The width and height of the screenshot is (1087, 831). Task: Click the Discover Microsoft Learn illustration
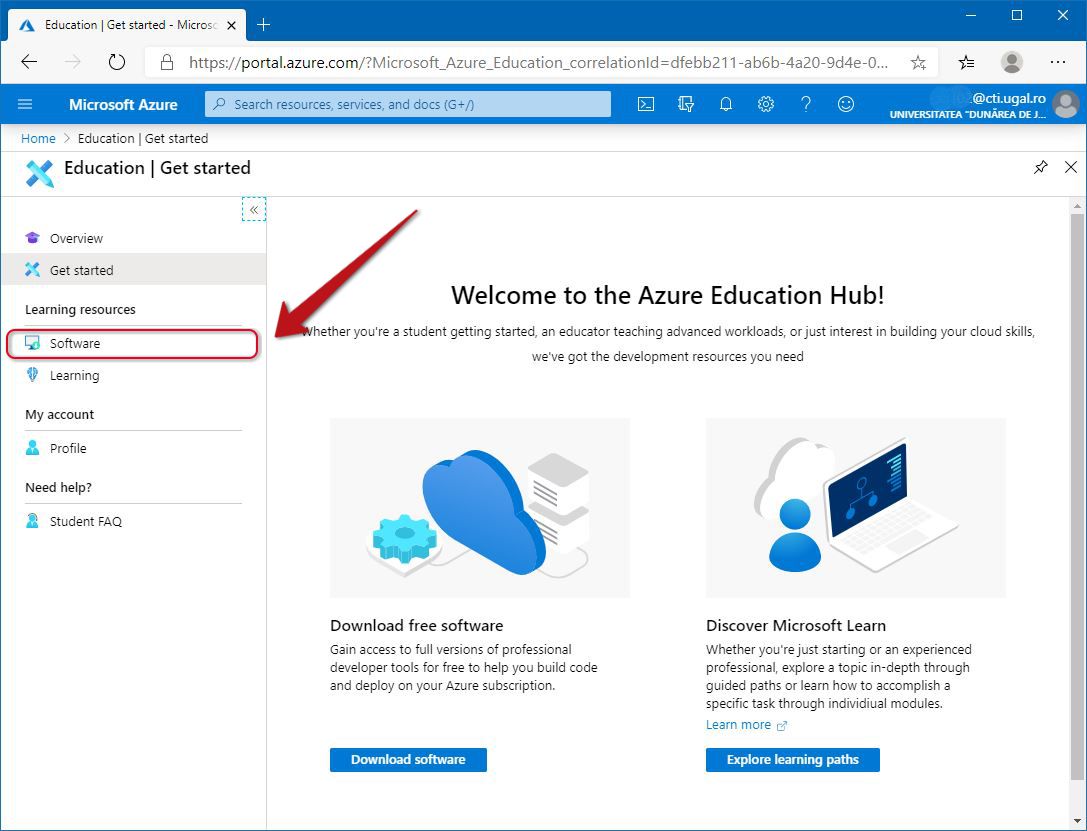[855, 508]
